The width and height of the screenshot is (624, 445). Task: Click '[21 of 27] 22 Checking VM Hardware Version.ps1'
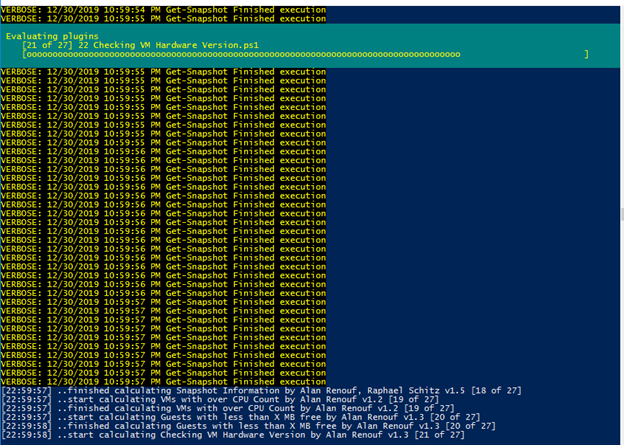140,45
